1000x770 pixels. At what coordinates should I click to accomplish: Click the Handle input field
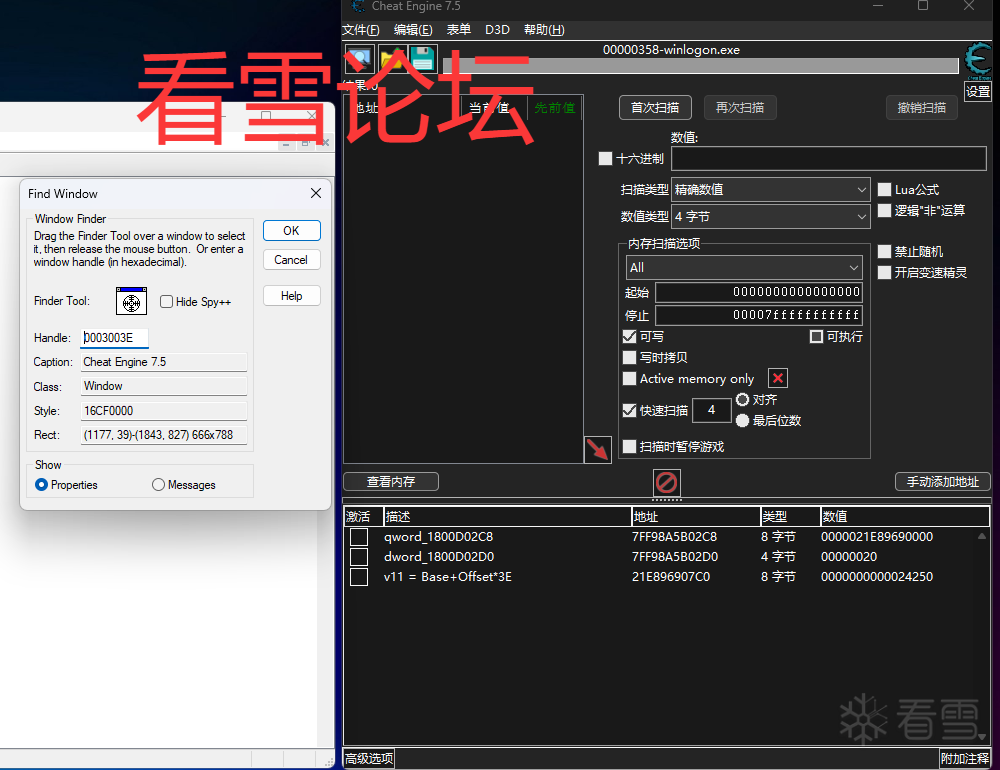point(115,338)
